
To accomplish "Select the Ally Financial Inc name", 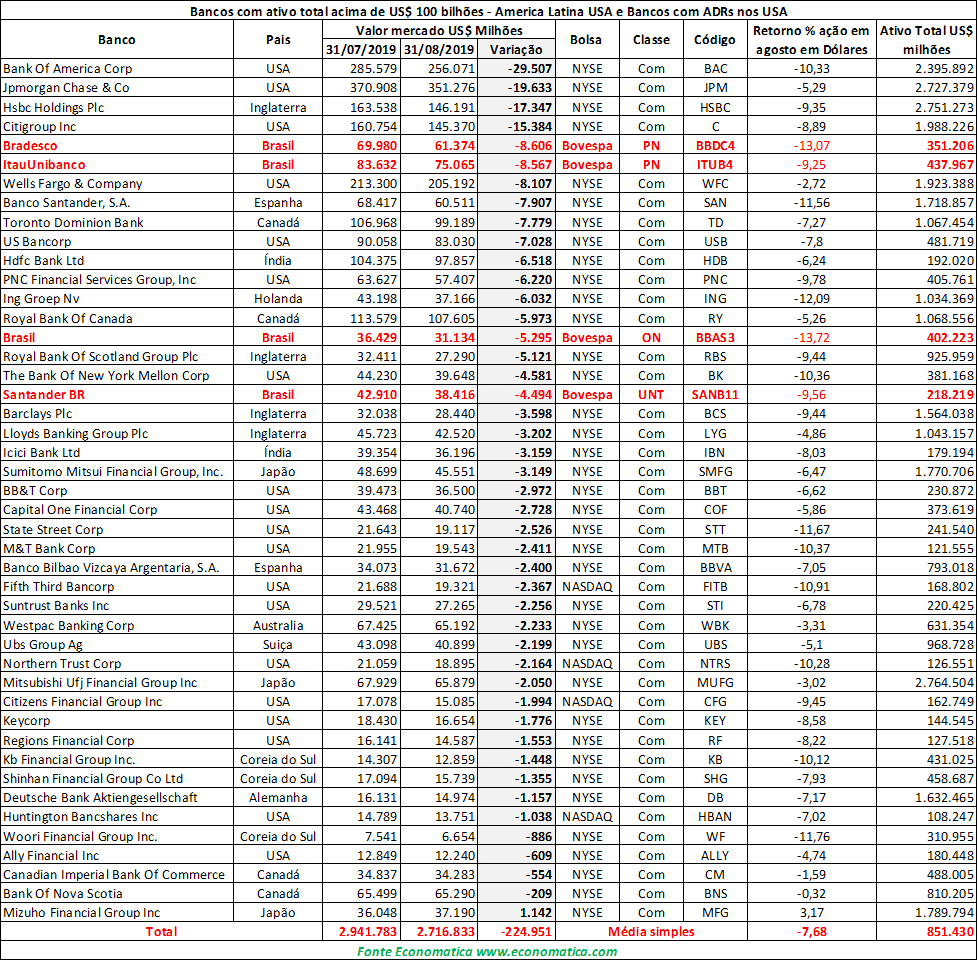I will click(51, 856).
